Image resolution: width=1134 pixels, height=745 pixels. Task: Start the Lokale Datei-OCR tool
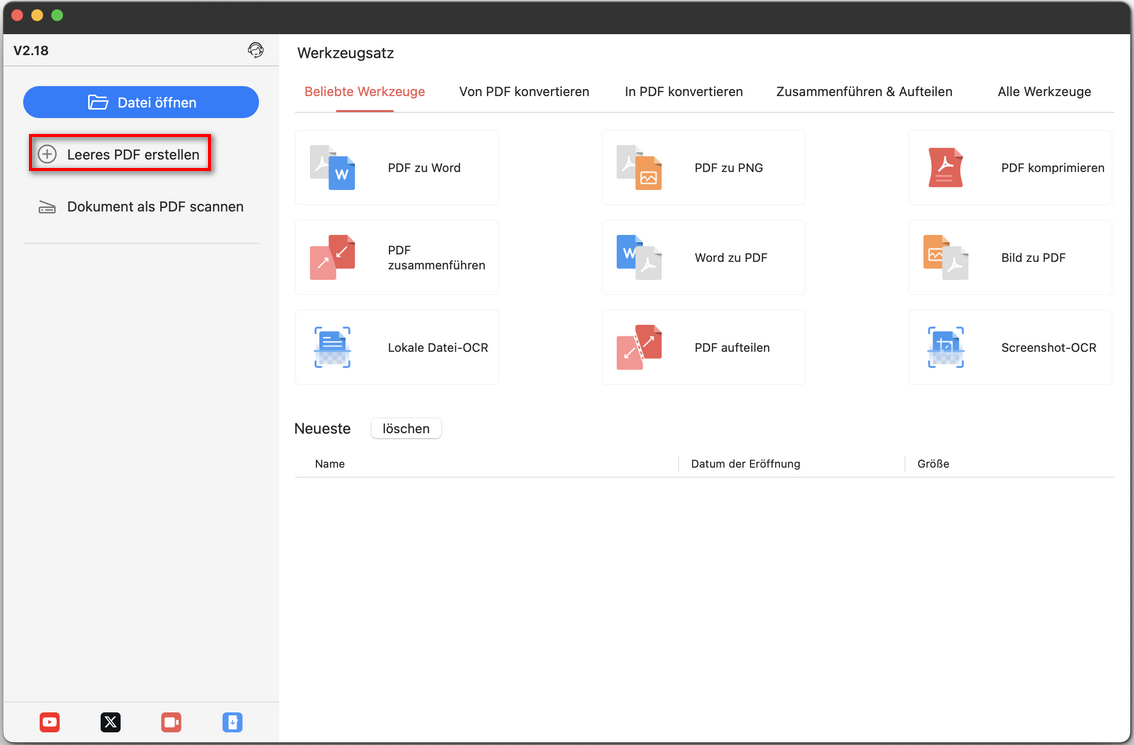[x=396, y=348]
